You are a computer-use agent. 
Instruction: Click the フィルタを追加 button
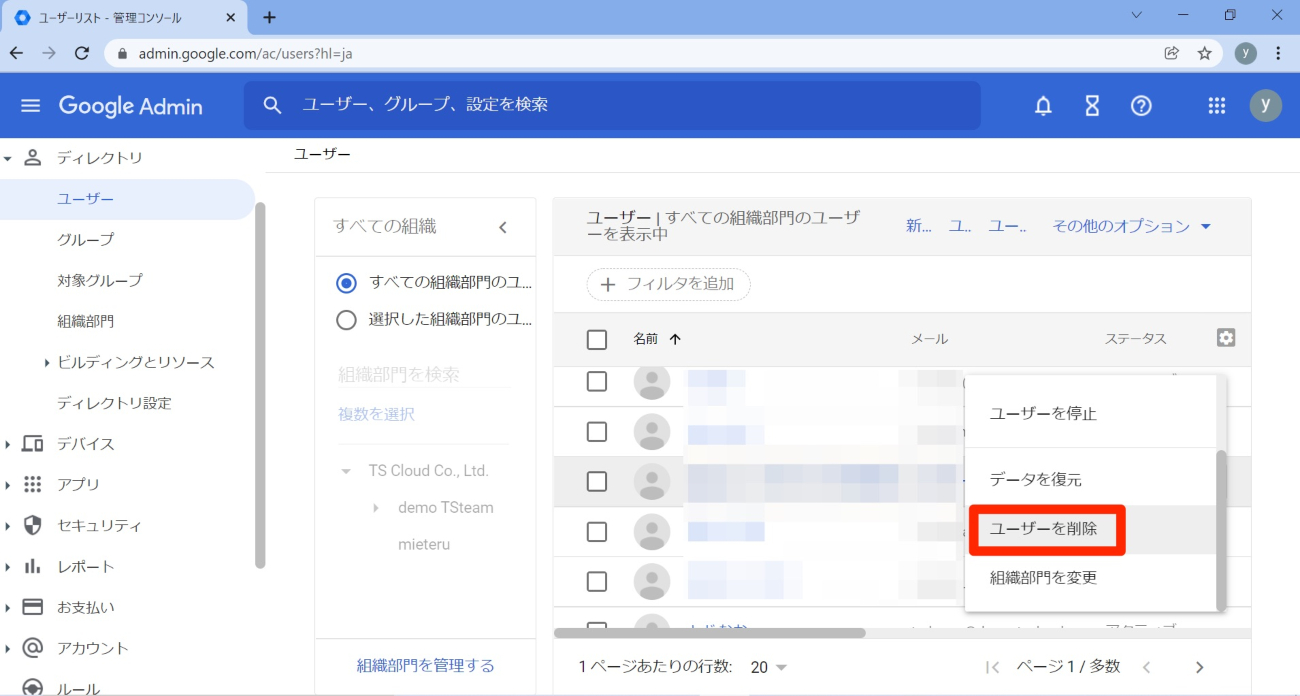click(x=668, y=284)
